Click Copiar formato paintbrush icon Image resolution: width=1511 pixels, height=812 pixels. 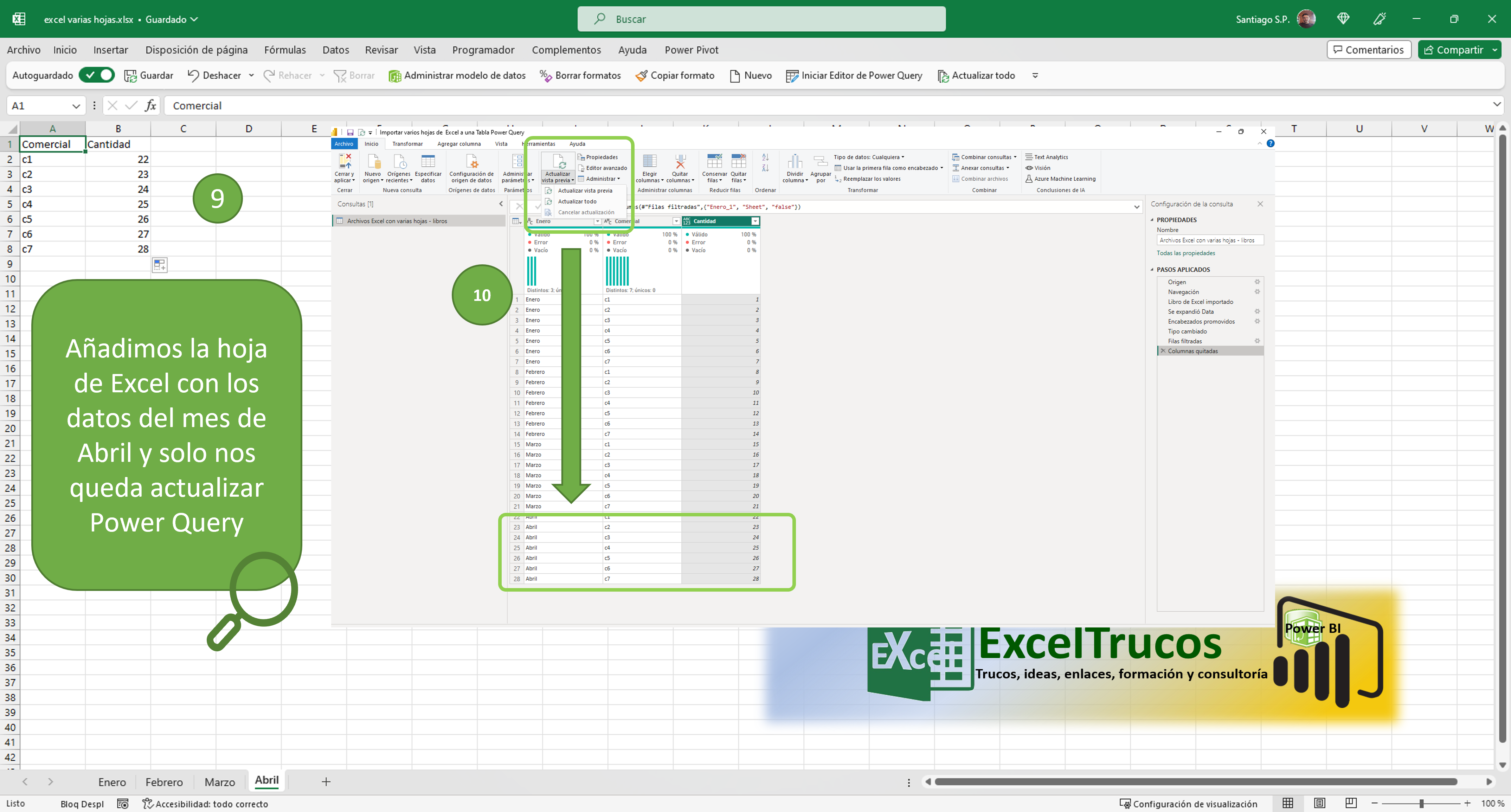[x=641, y=76]
